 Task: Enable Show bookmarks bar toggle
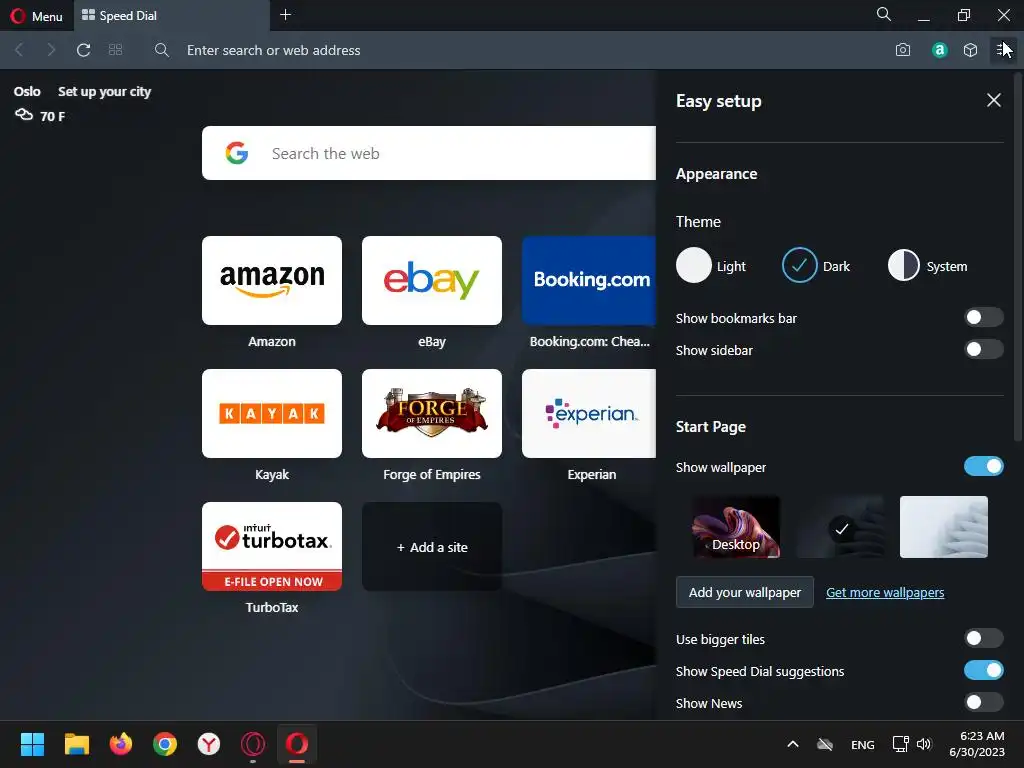[984, 317]
